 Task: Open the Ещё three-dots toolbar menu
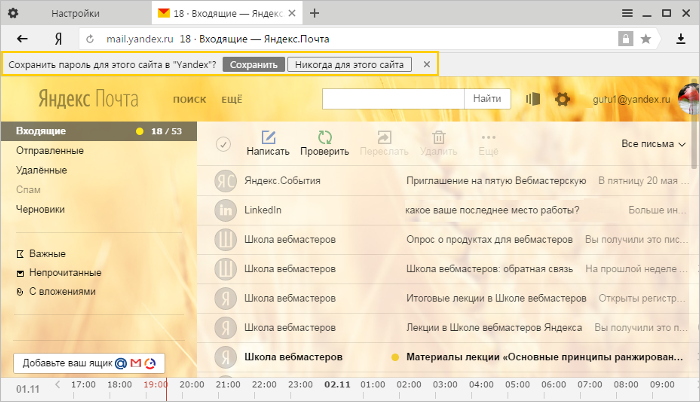(x=488, y=143)
